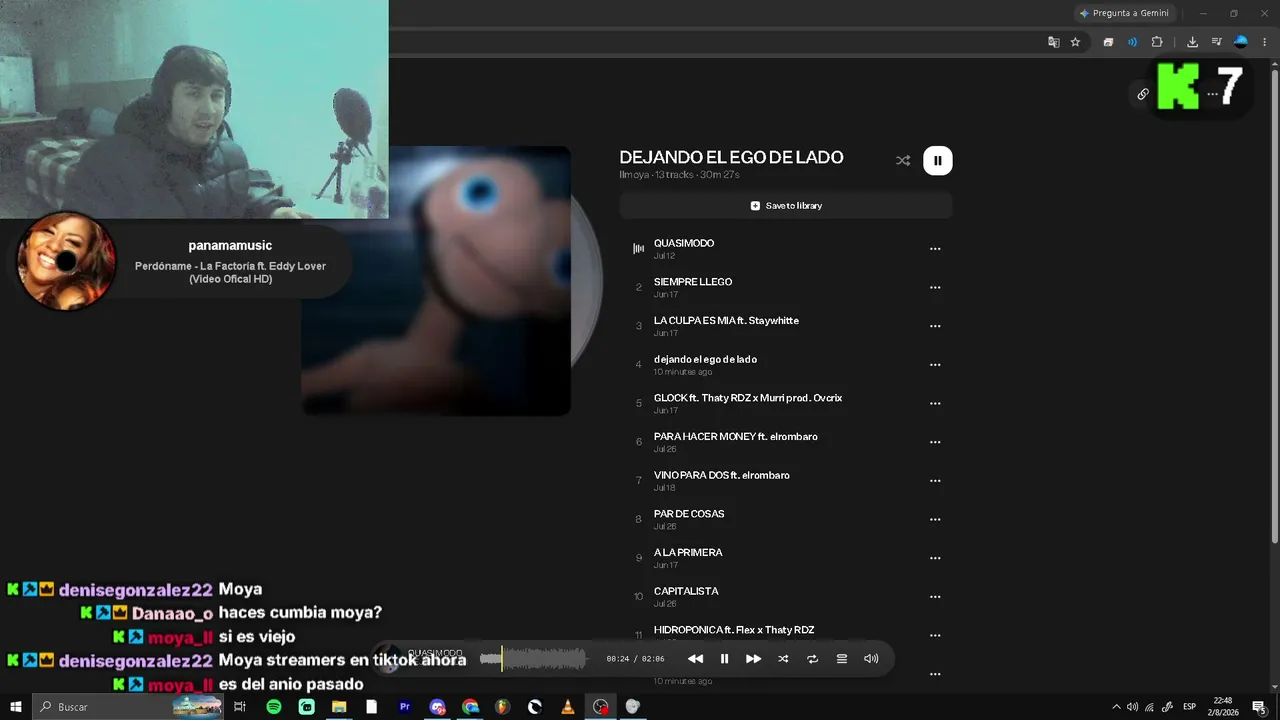1280x720 pixels.
Task: Open the Chrome Extensions puzzle menu
Action: click(1157, 42)
